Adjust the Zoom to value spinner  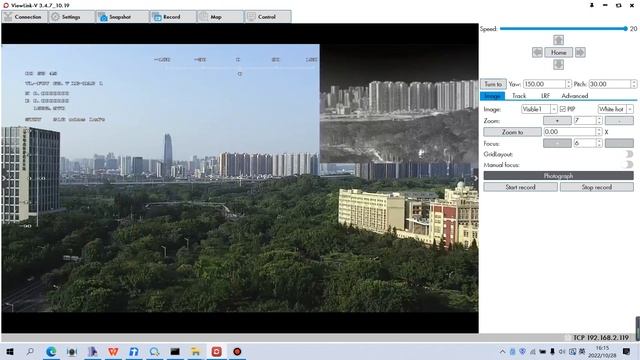599,132
